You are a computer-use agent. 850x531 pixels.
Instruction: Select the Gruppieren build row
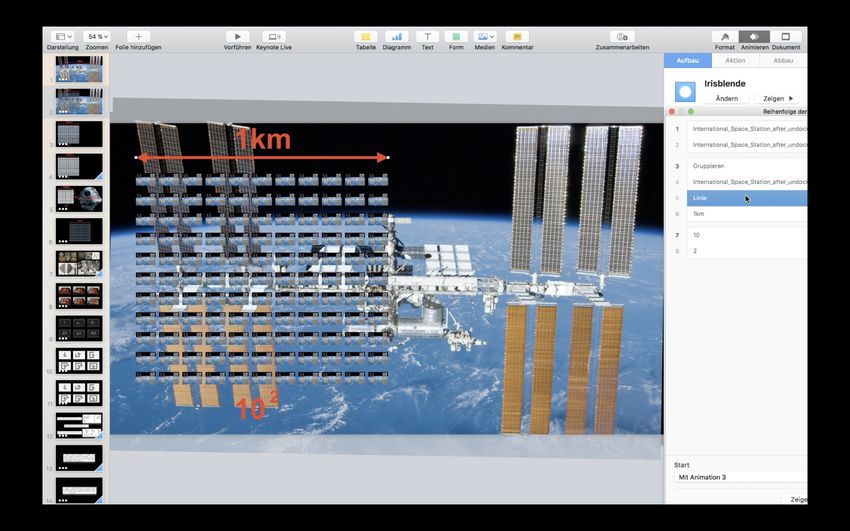[747, 166]
